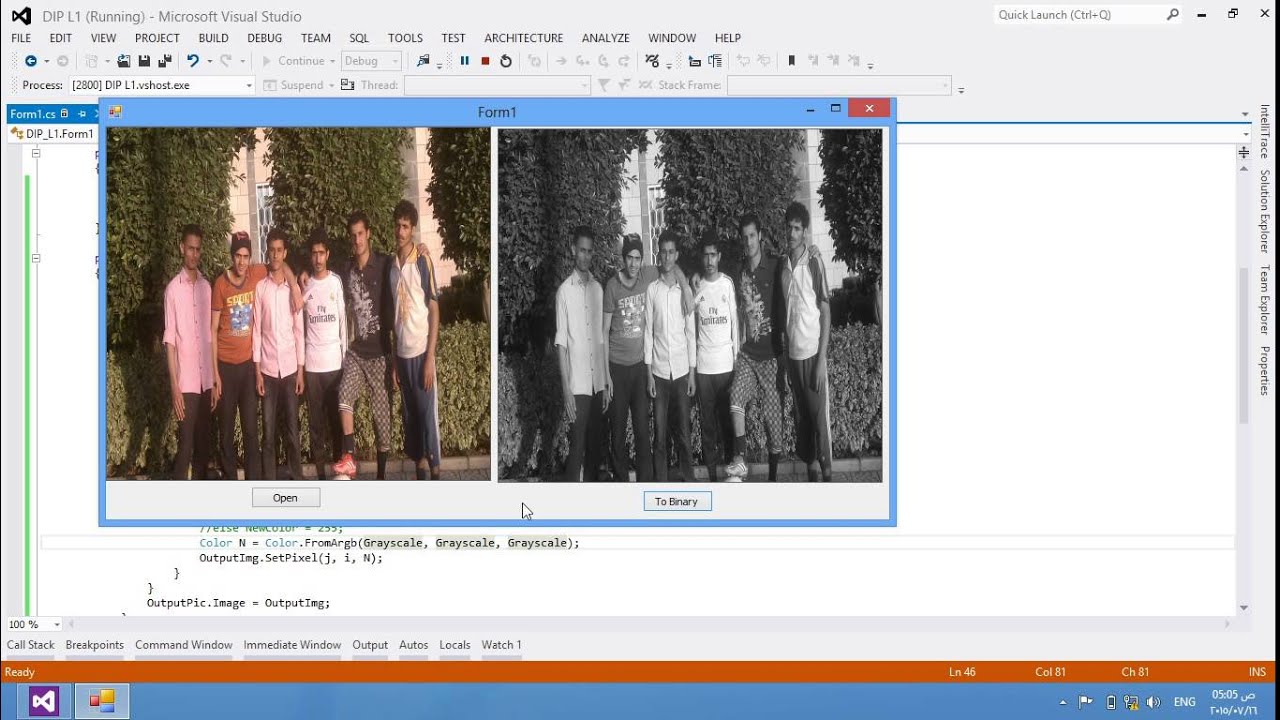
Task: Pause debugging with Break All icon
Action: coord(465,61)
